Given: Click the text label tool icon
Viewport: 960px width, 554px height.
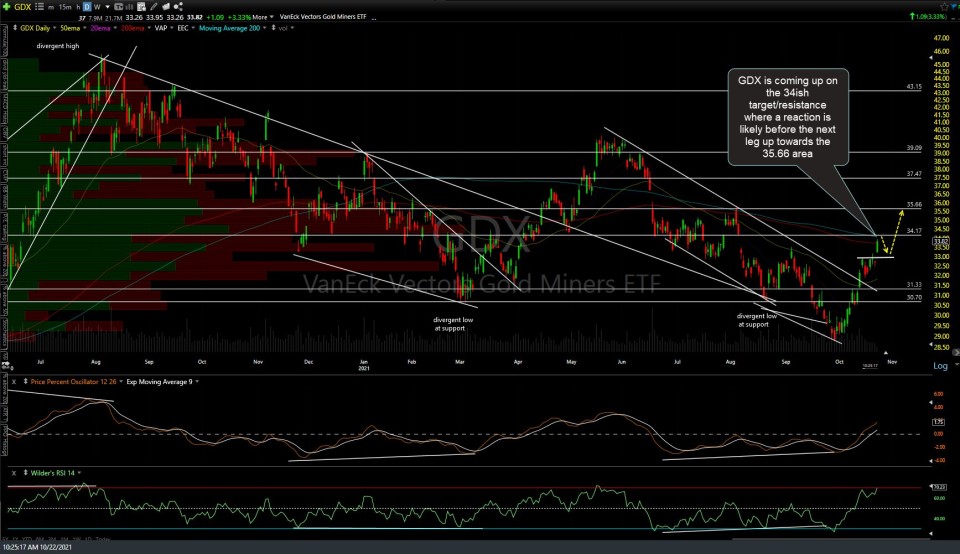Looking at the screenshot, I should [x=119, y=7].
